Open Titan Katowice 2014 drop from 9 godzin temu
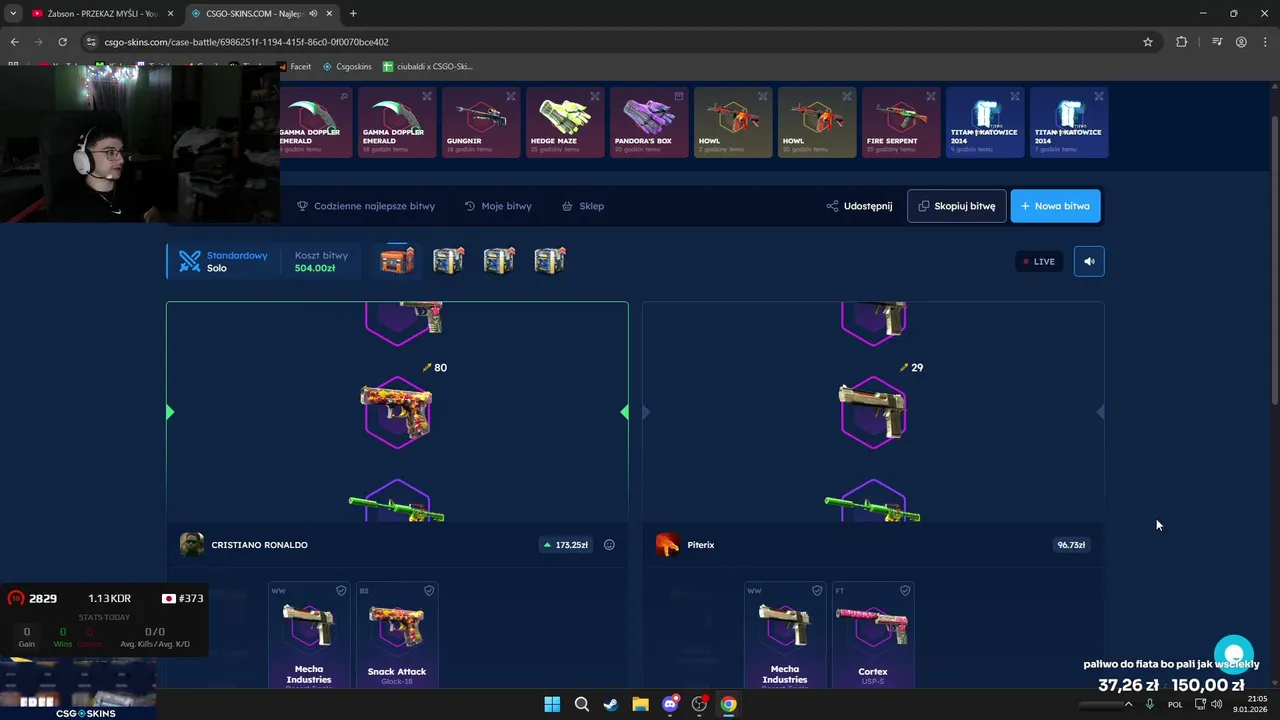The width and height of the screenshot is (1280, 720). (985, 123)
